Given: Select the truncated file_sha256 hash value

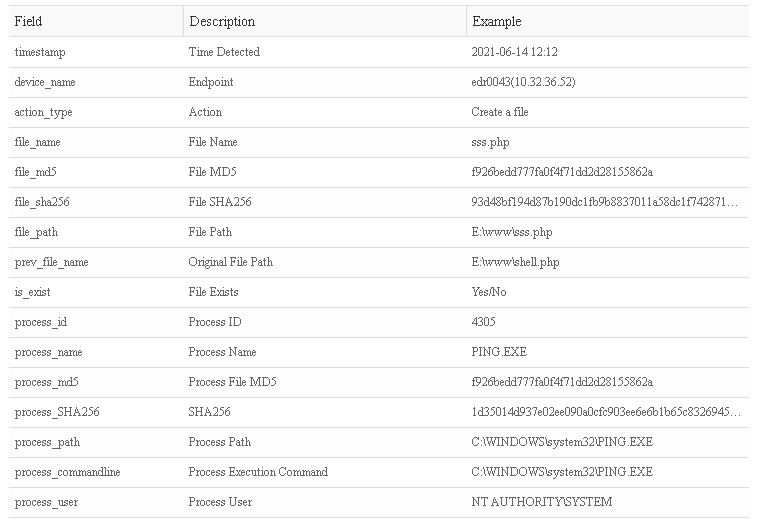Looking at the screenshot, I should (x=605, y=202).
